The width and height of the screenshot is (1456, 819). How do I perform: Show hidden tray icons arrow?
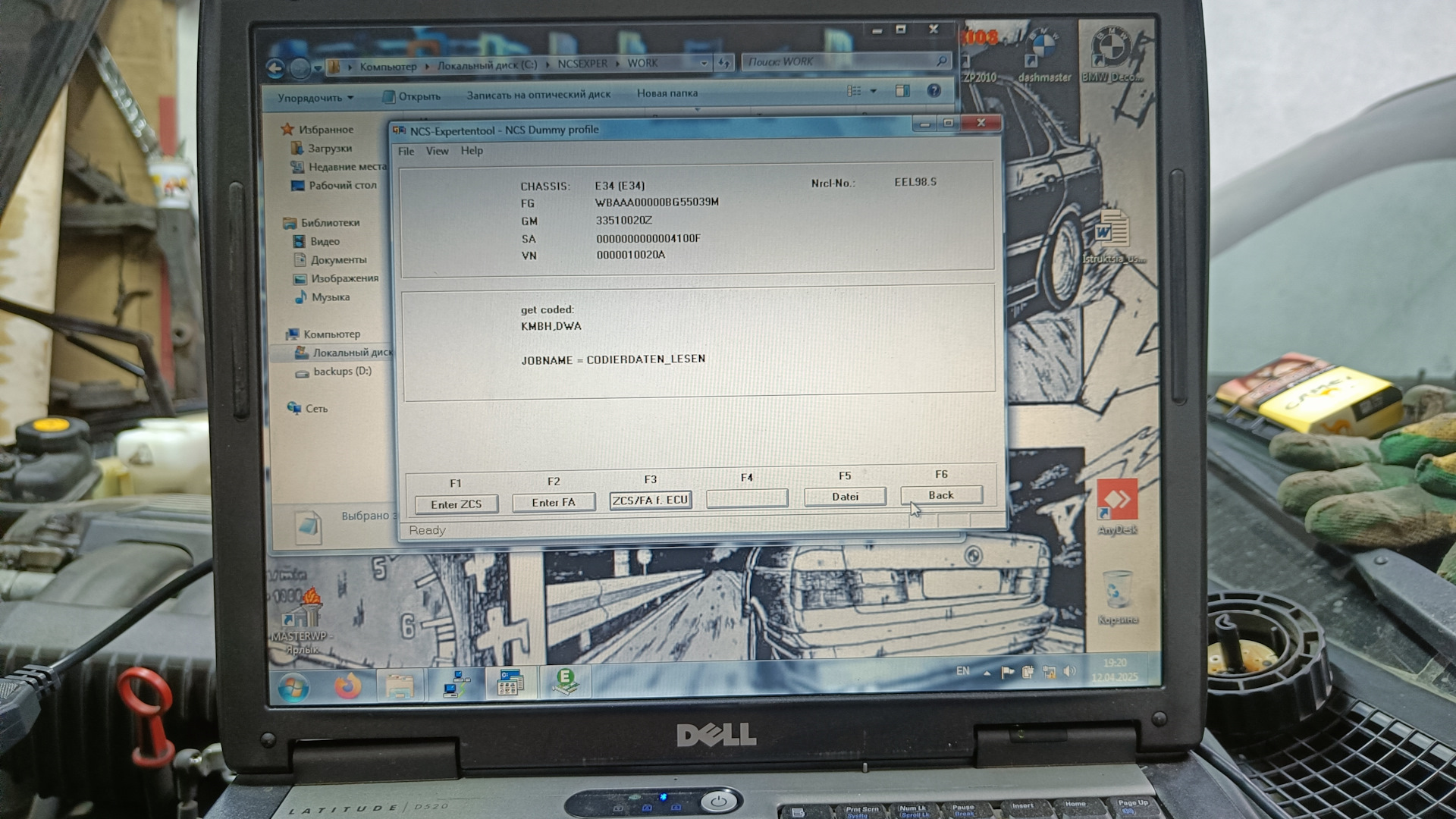click(987, 673)
